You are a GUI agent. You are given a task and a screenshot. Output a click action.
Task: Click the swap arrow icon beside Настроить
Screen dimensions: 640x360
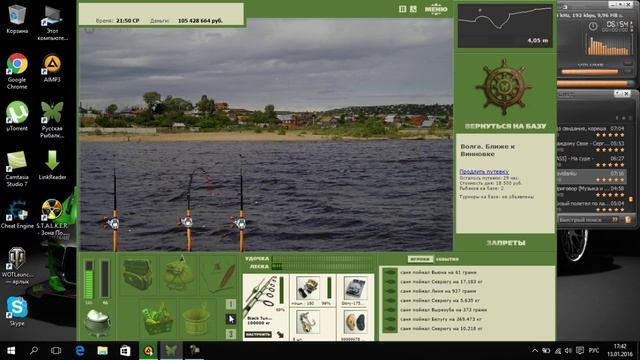point(280,335)
